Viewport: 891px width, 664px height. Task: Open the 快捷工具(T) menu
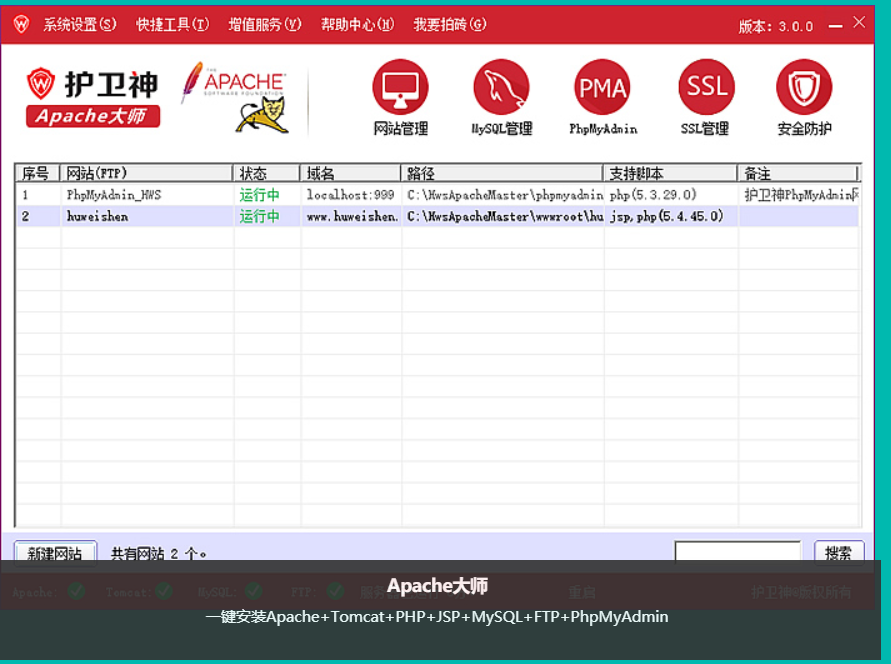point(172,25)
